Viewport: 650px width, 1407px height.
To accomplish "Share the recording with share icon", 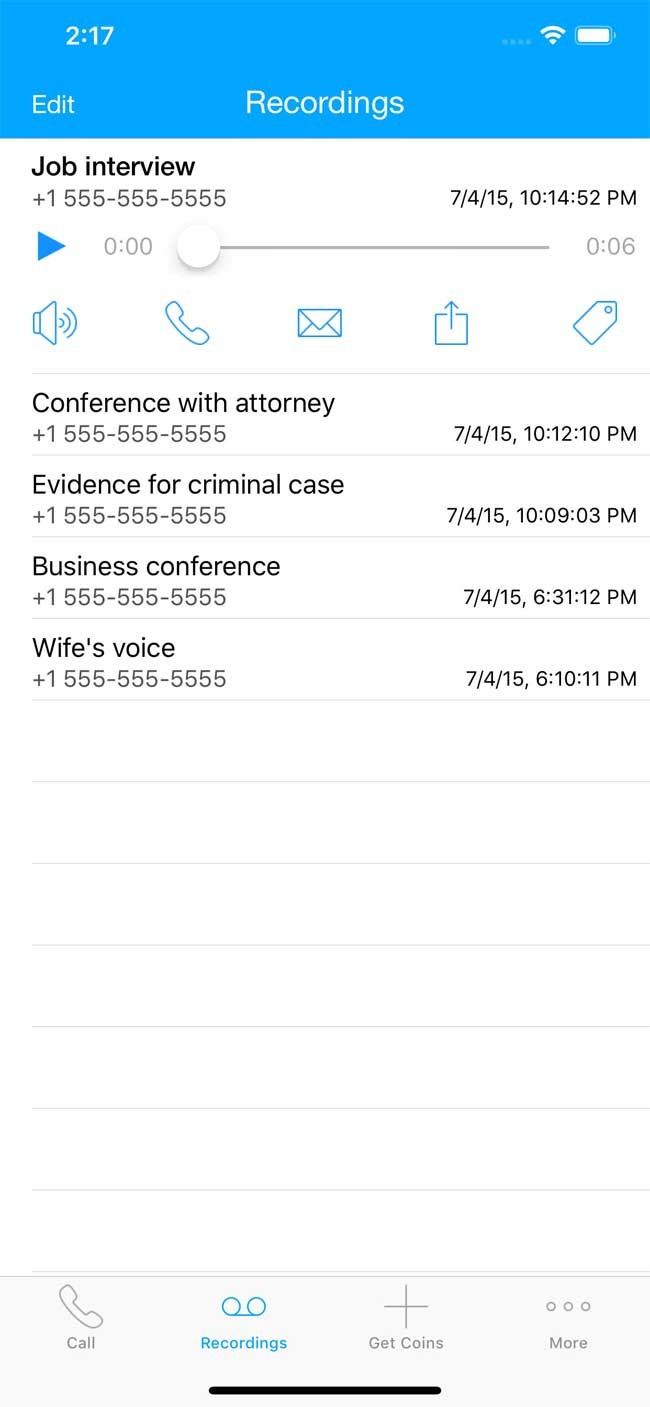I will click(451, 323).
